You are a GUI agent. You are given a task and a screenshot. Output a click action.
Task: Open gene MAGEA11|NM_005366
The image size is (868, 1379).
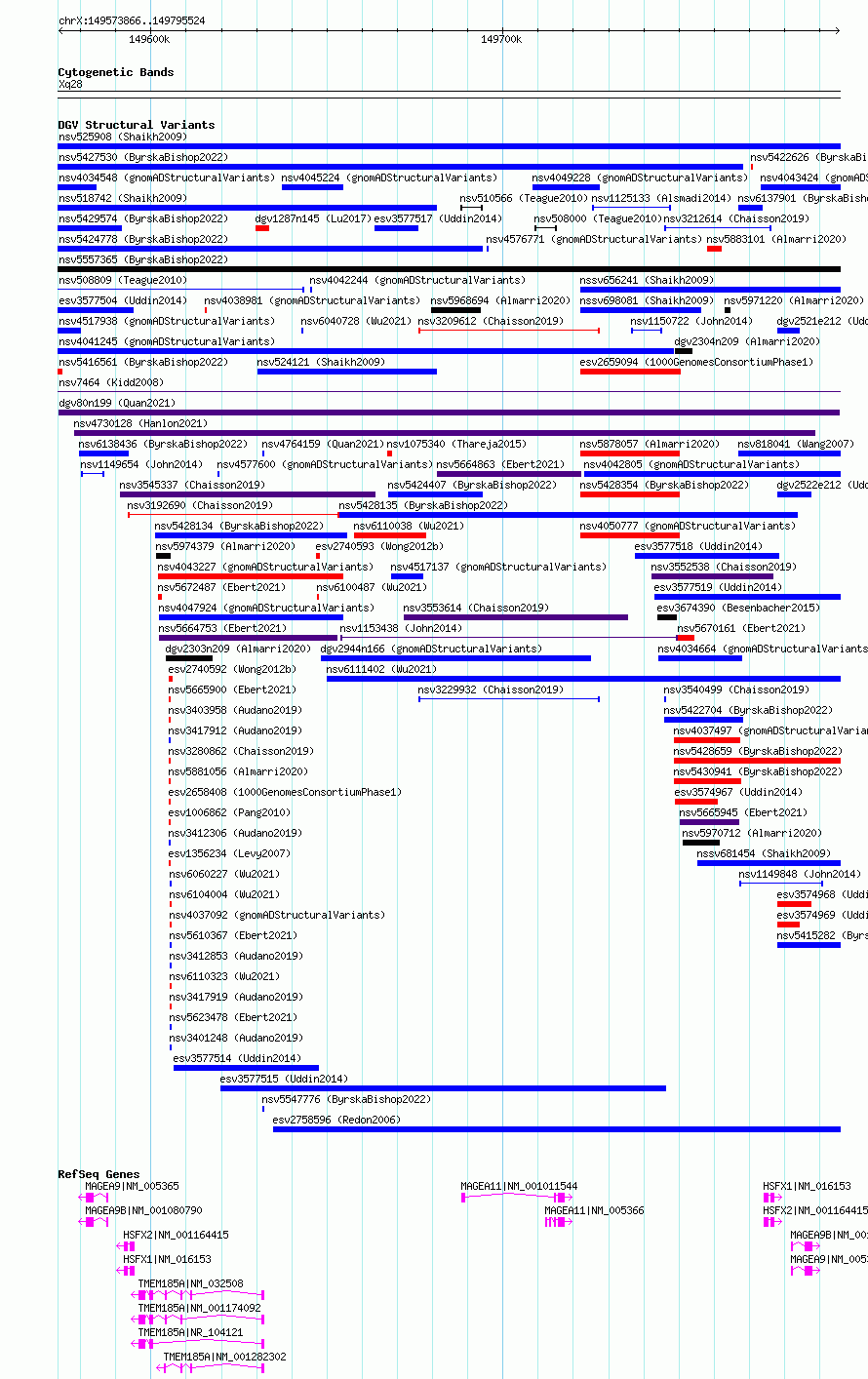point(594,1210)
